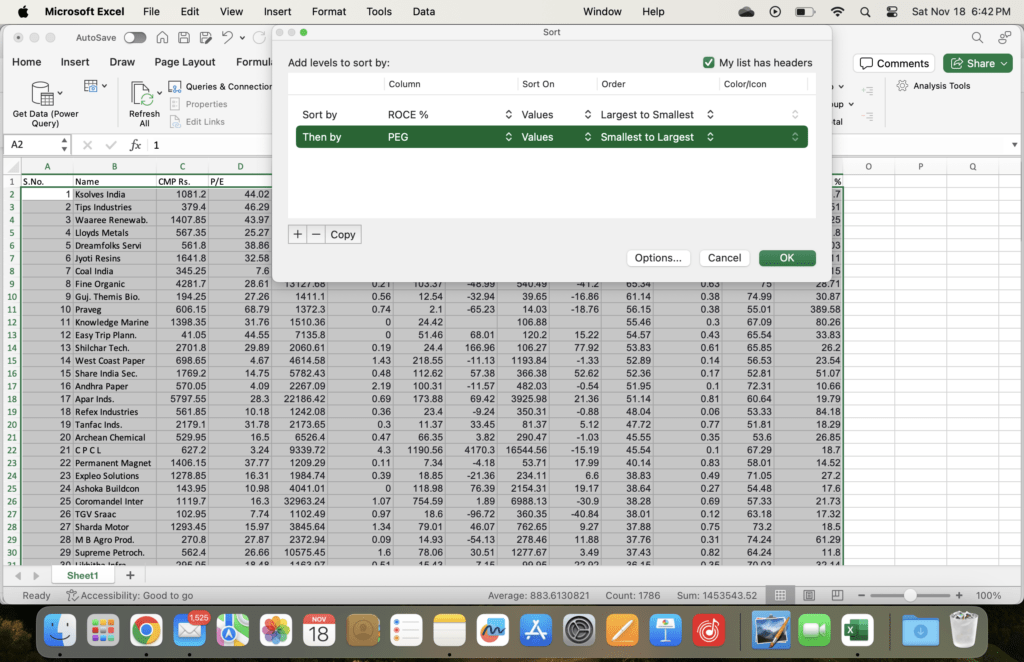Open the Sort by column dropdown showing ROCE %
The width and height of the screenshot is (1024, 662).
[x=450, y=115]
